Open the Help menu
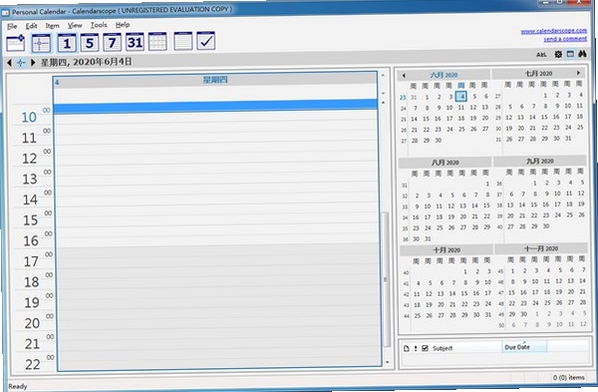 [x=123, y=24]
